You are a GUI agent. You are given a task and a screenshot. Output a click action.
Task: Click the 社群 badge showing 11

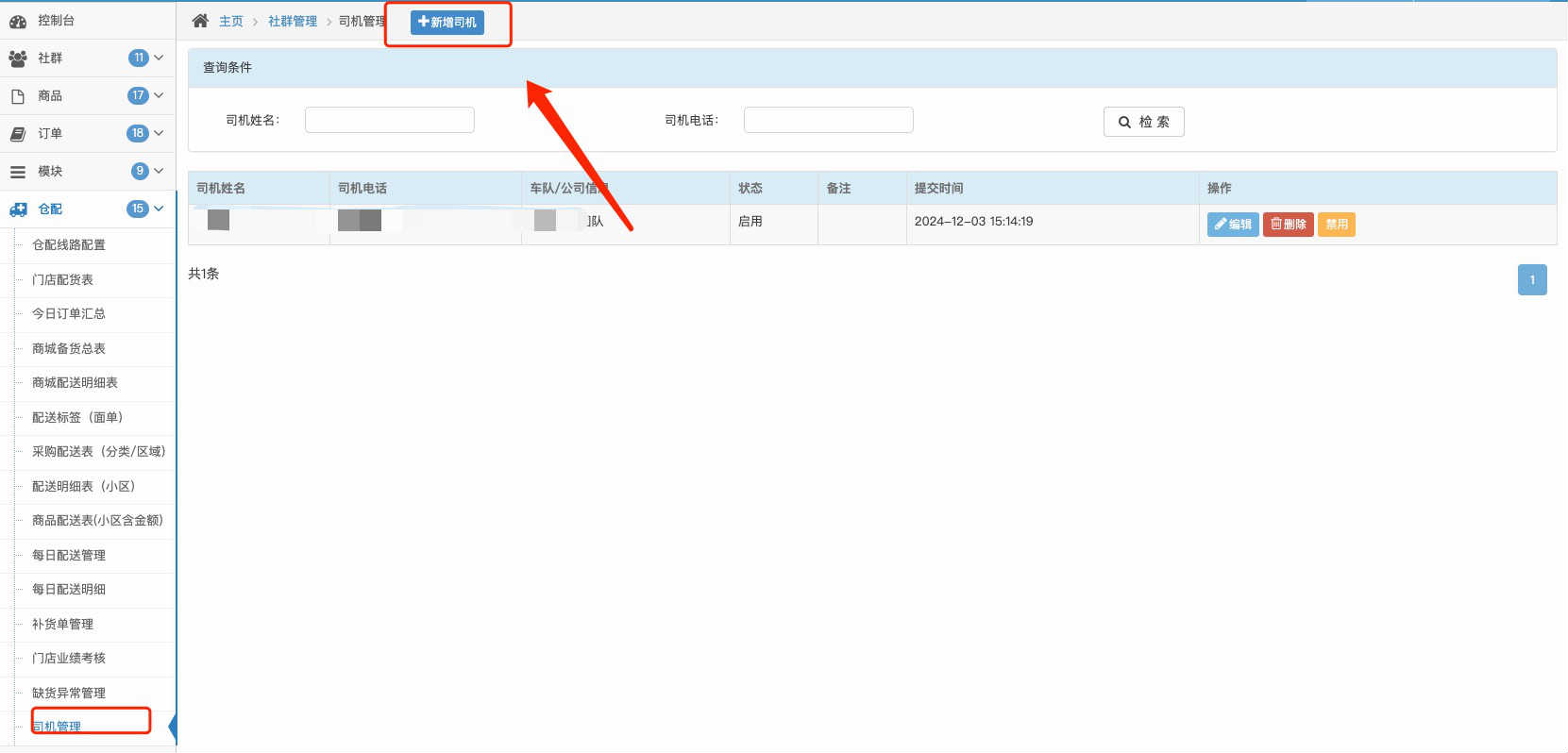[x=139, y=58]
